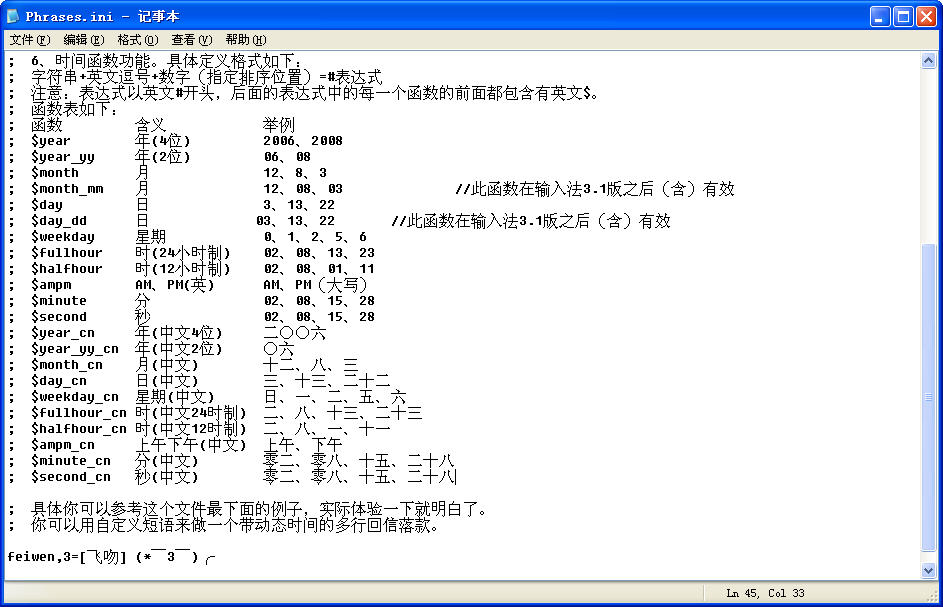Click the example 二〇〇六

295,333
